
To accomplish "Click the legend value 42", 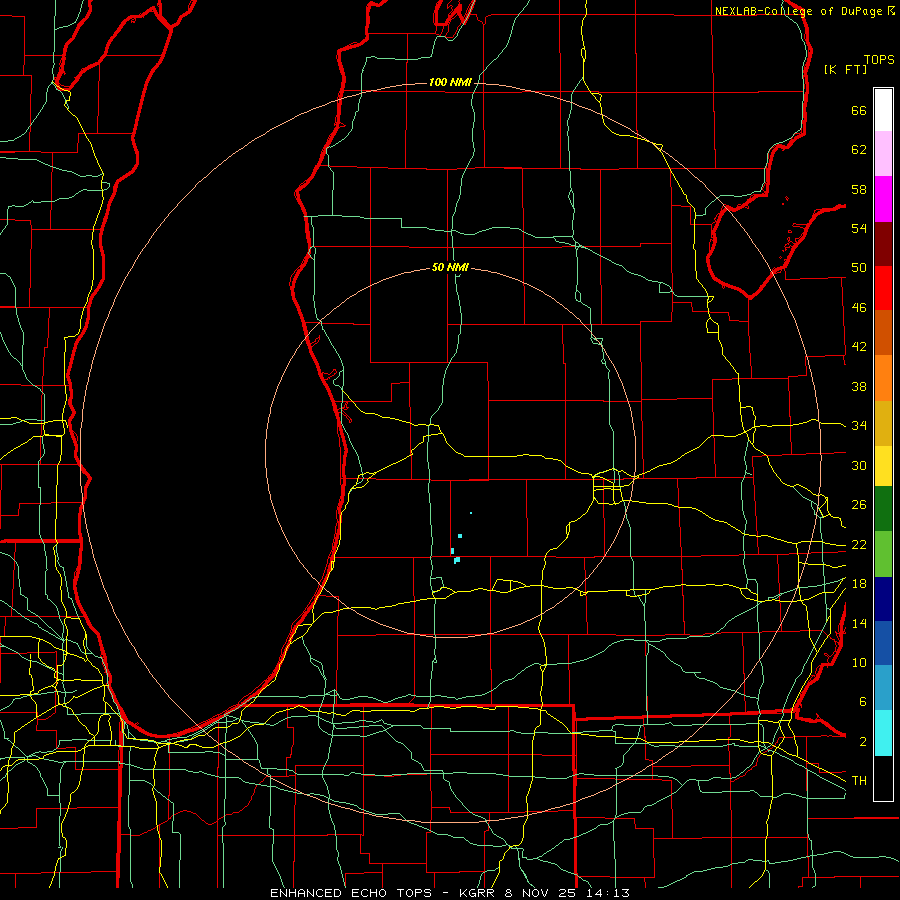I will pyautogui.click(x=859, y=347).
